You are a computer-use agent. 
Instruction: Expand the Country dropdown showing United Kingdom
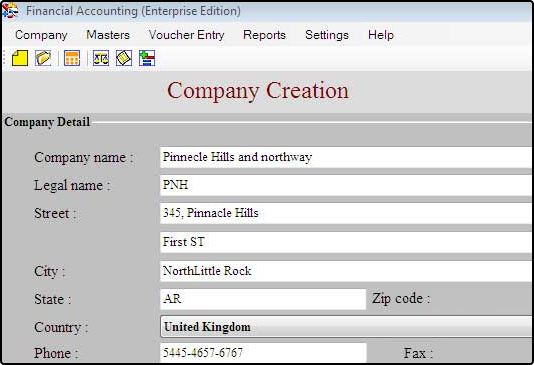point(346,327)
